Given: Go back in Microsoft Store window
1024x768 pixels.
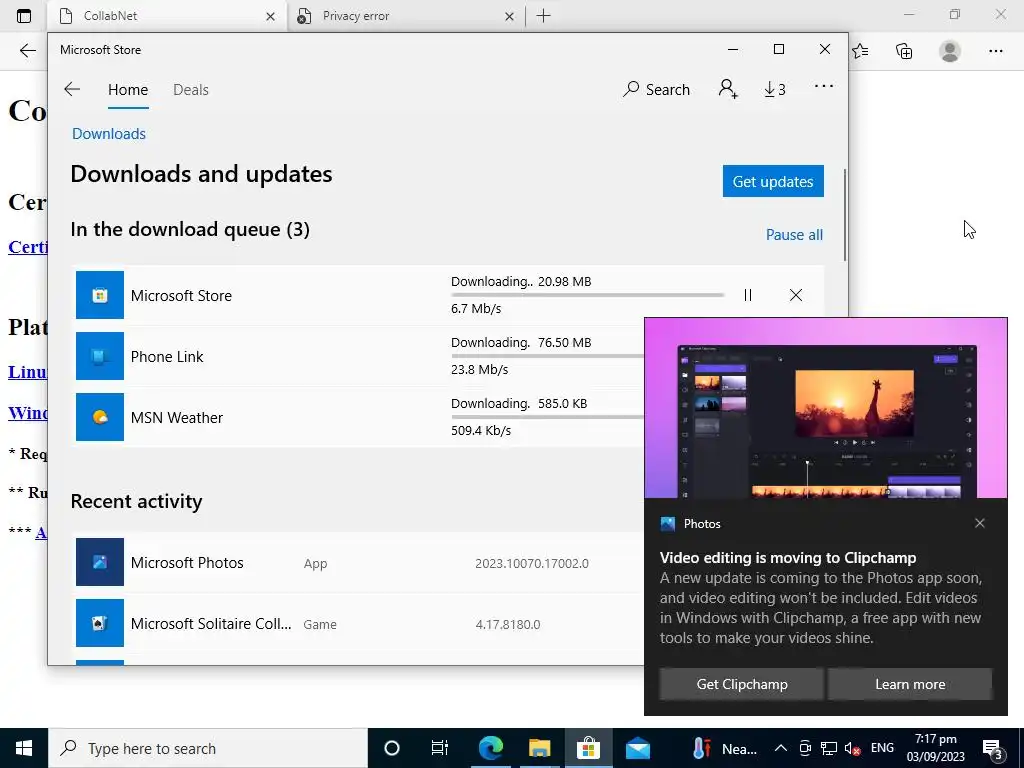Looking at the screenshot, I should [x=72, y=89].
